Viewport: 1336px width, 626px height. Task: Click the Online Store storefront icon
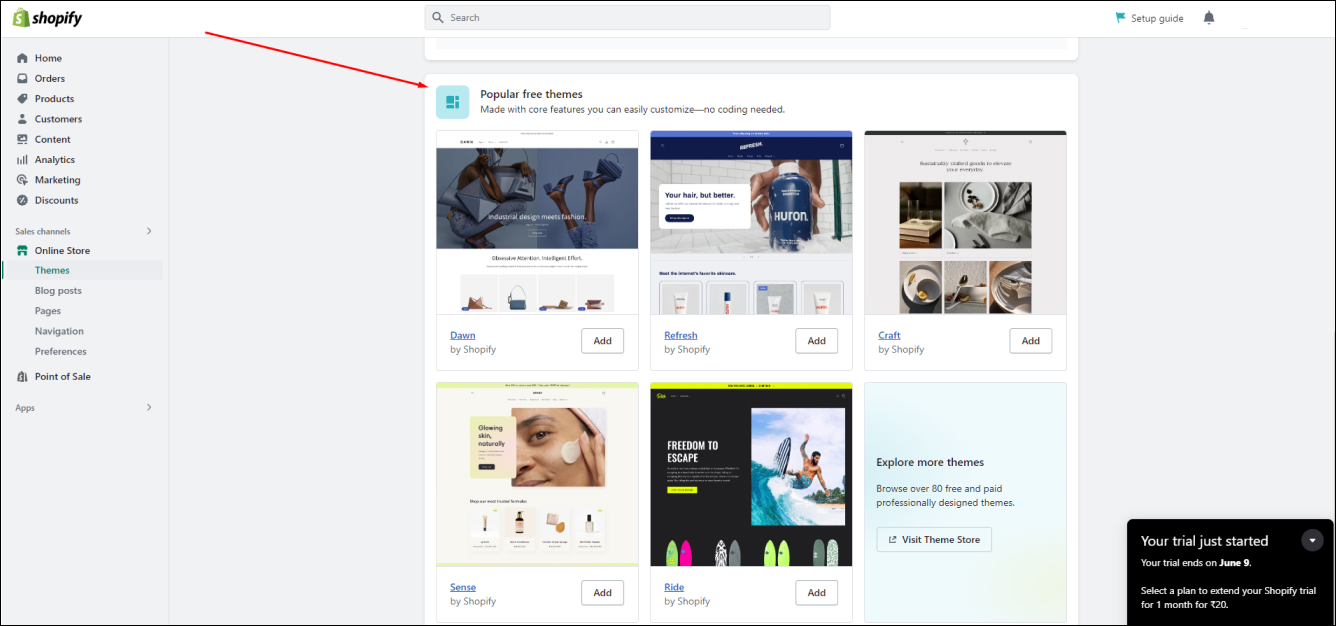point(22,251)
